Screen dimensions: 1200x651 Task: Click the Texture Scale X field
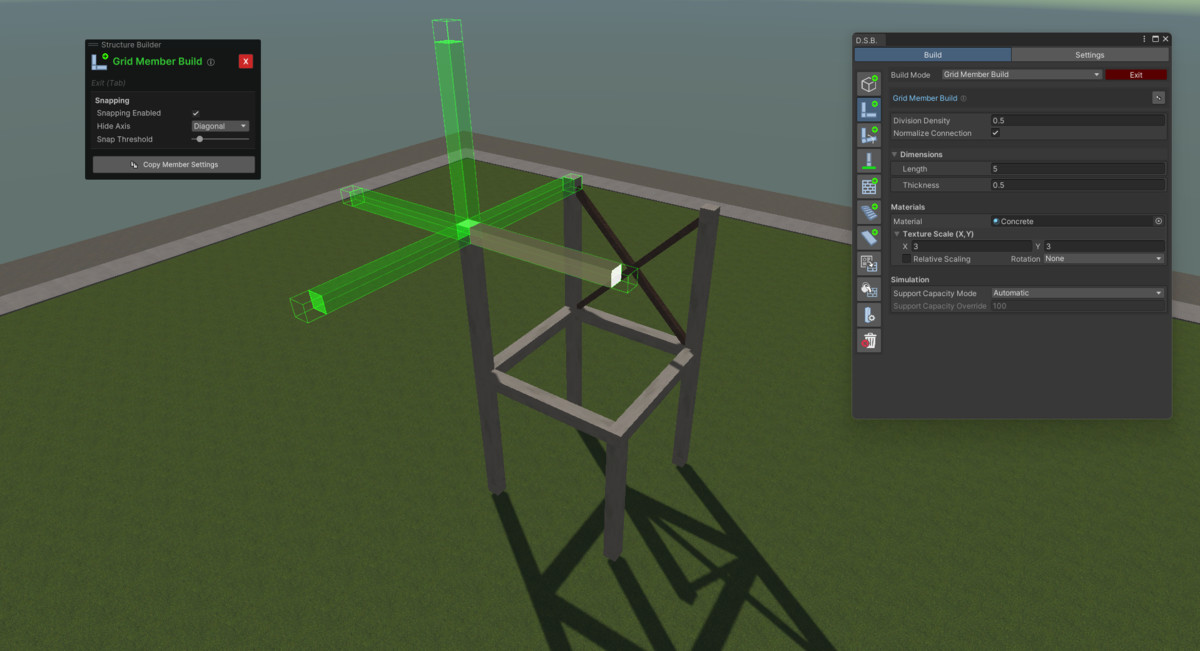coord(971,246)
